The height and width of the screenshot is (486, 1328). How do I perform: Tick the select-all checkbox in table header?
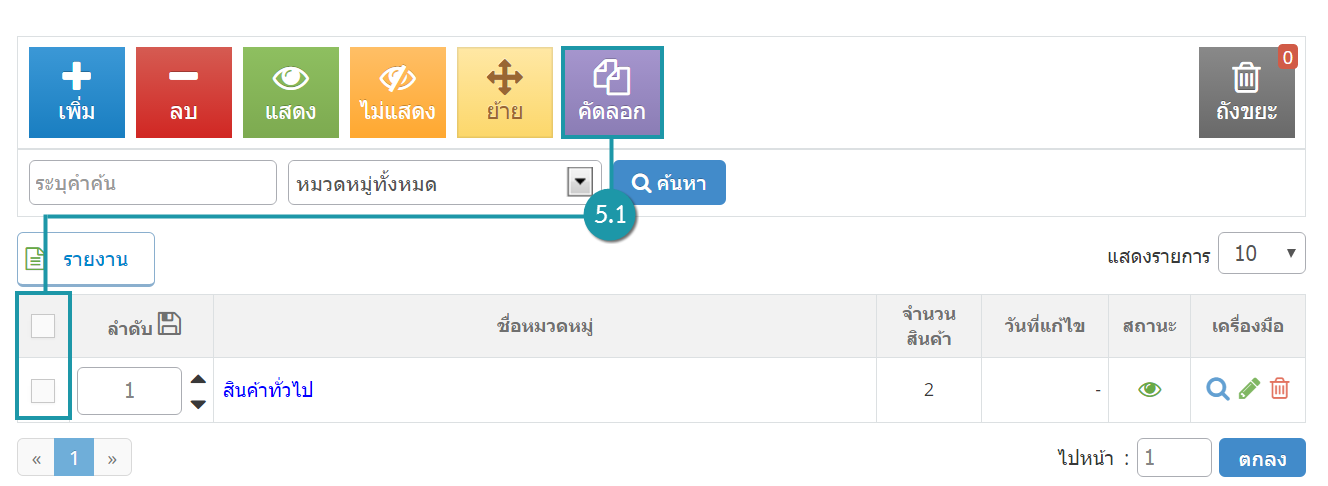(x=43, y=326)
